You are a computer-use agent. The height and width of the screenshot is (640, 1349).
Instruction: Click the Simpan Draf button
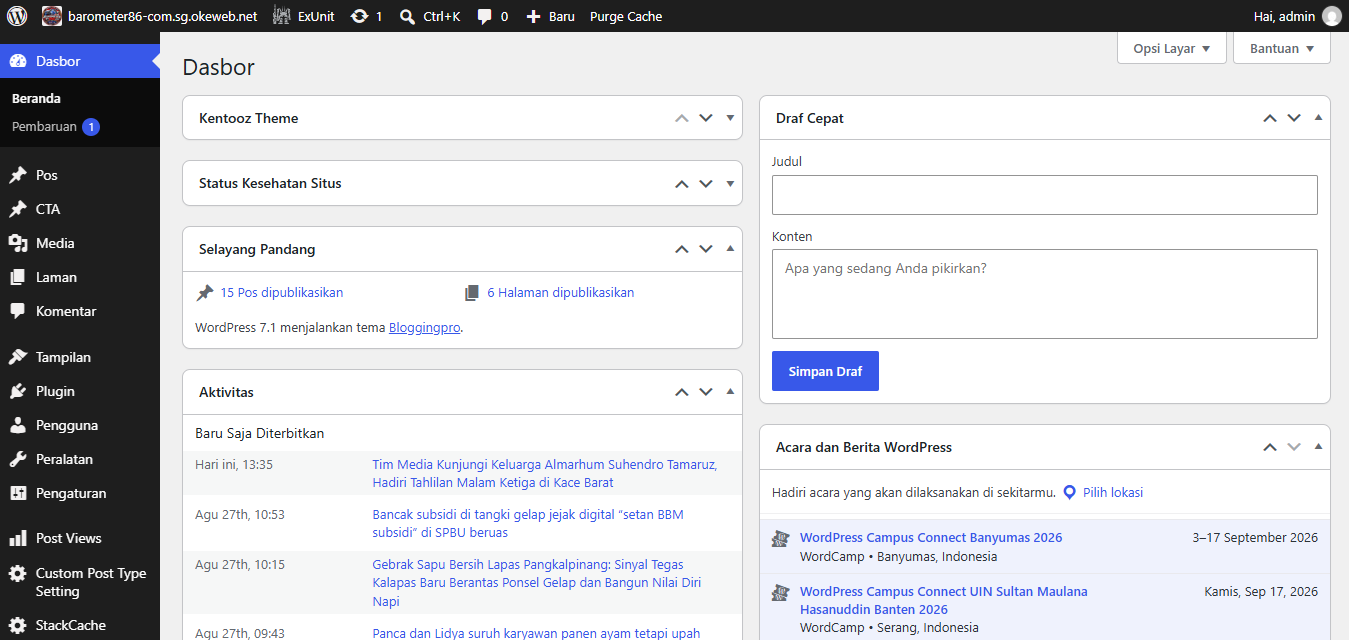tap(825, 371)
